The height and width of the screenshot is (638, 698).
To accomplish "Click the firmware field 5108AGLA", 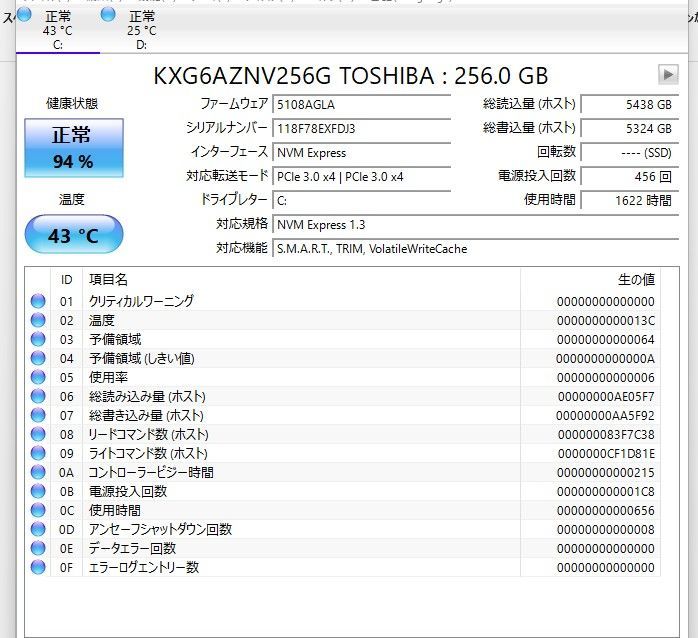I will tap(361, 105).
